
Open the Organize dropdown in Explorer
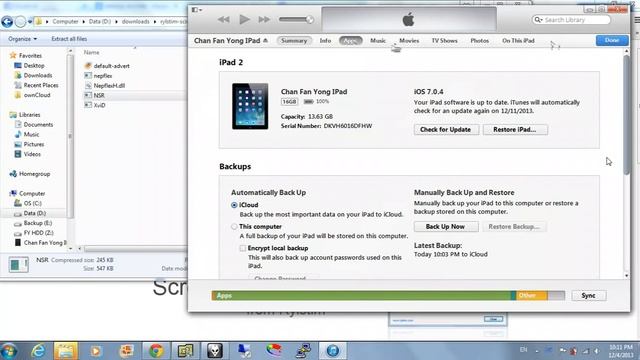click(x=22, y=39)
